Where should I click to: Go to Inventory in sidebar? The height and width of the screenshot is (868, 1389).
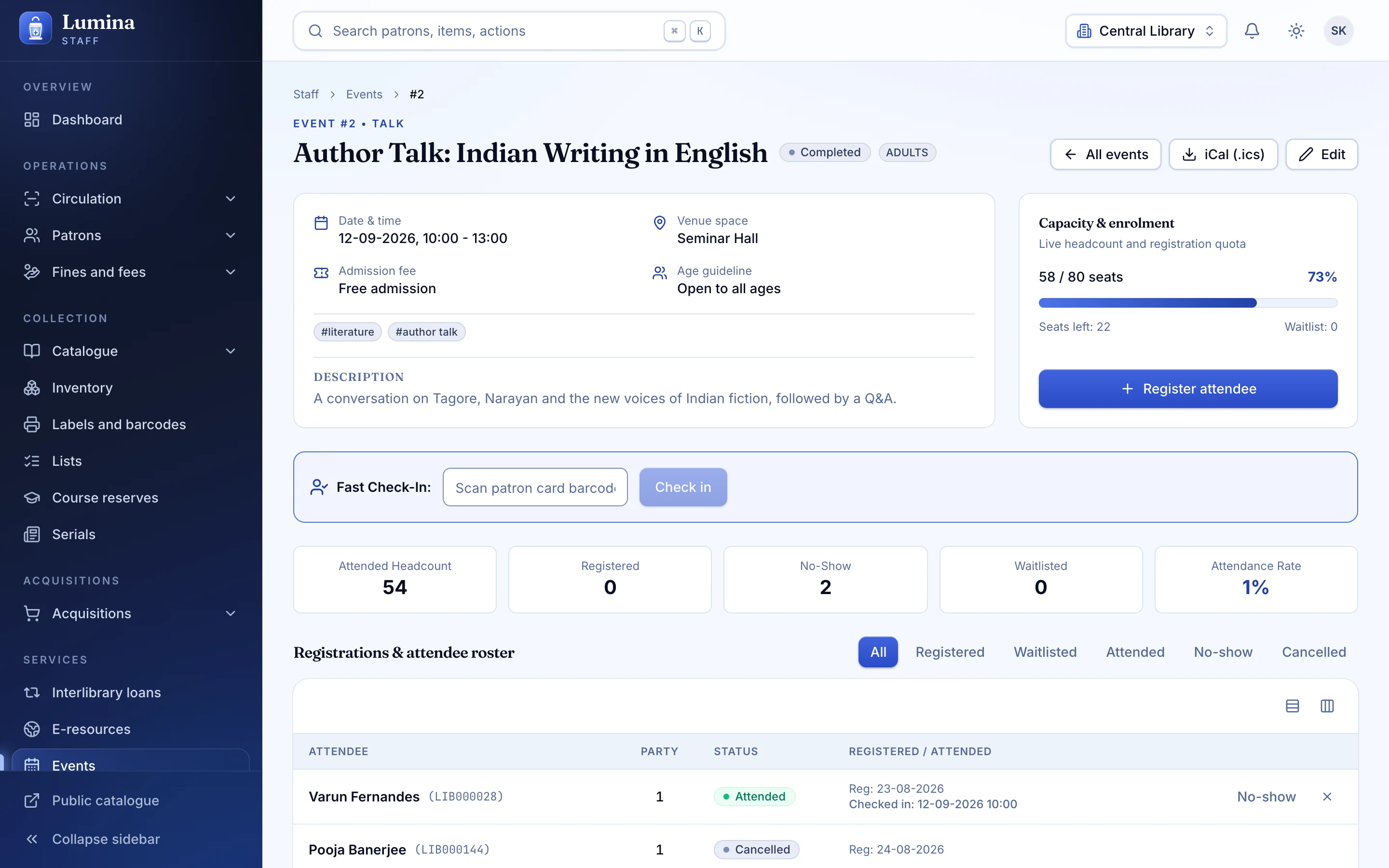(131, 388)
